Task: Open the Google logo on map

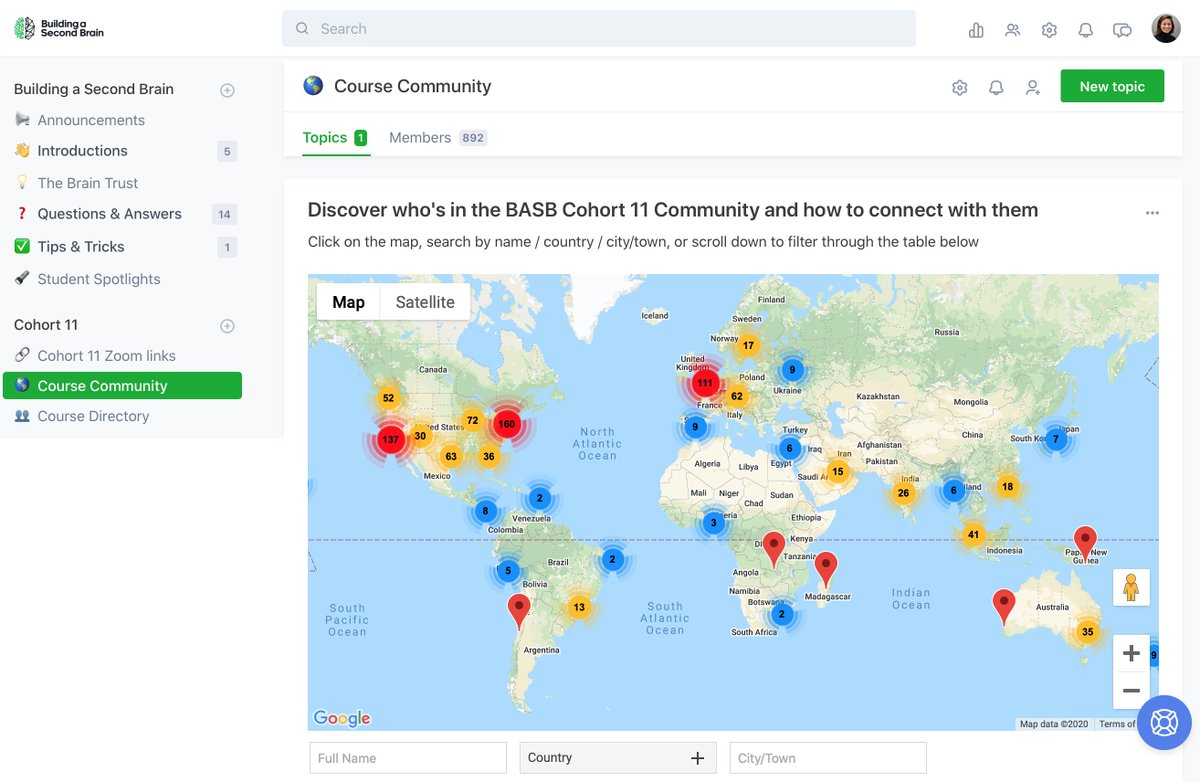Action: 342,718
